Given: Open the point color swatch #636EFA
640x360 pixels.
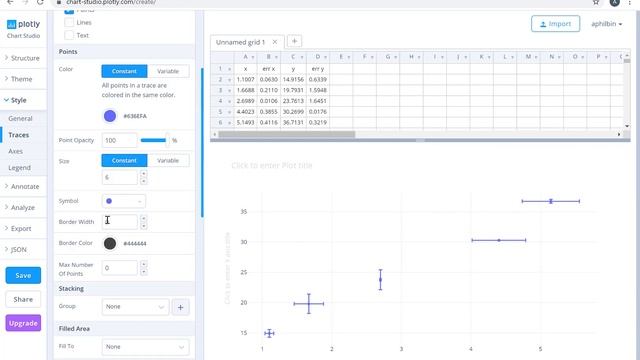Looking at the screenshot, I should click(x=110, y=116).
